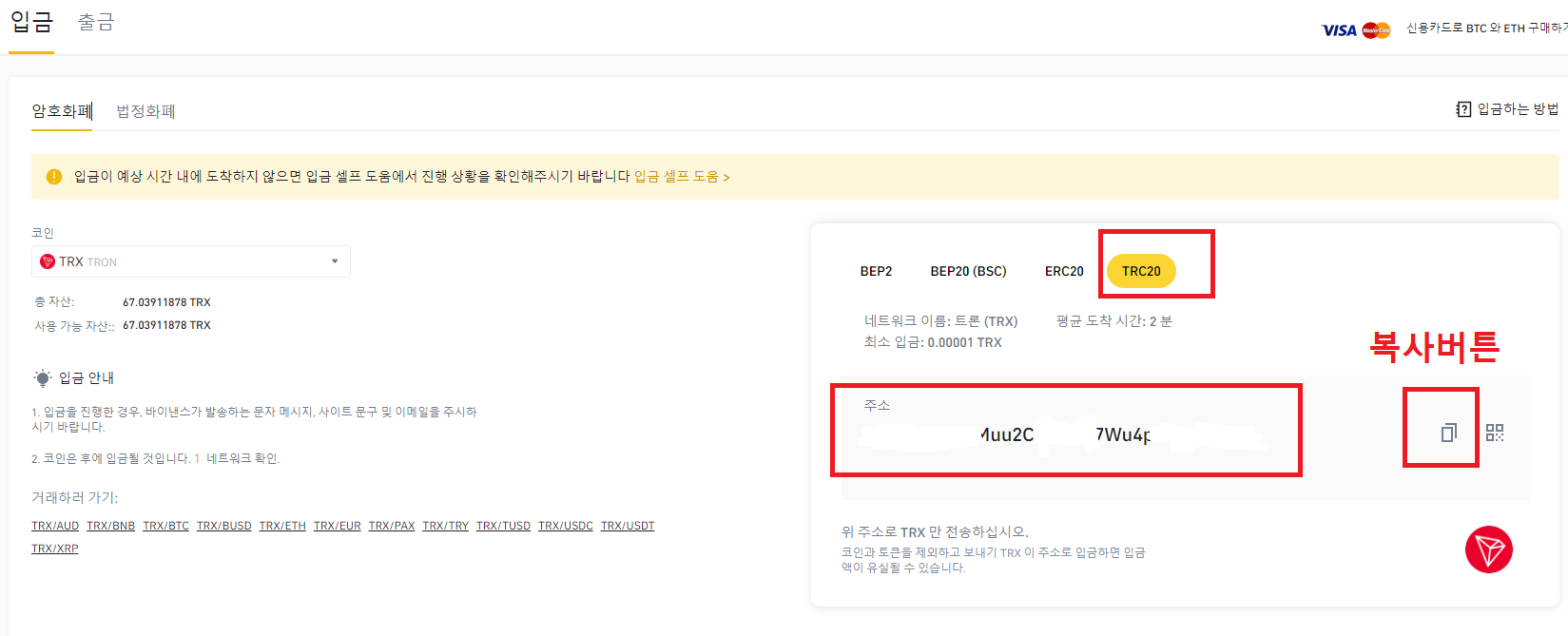Click the VISA logo
Viewport: 1568px width, 636px height.
click(1339, 30)
